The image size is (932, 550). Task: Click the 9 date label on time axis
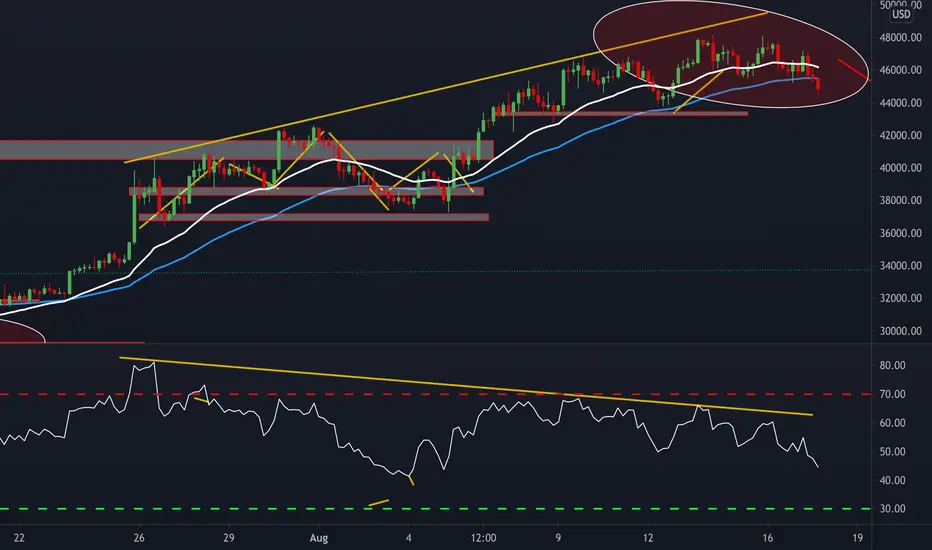point(558,538)
